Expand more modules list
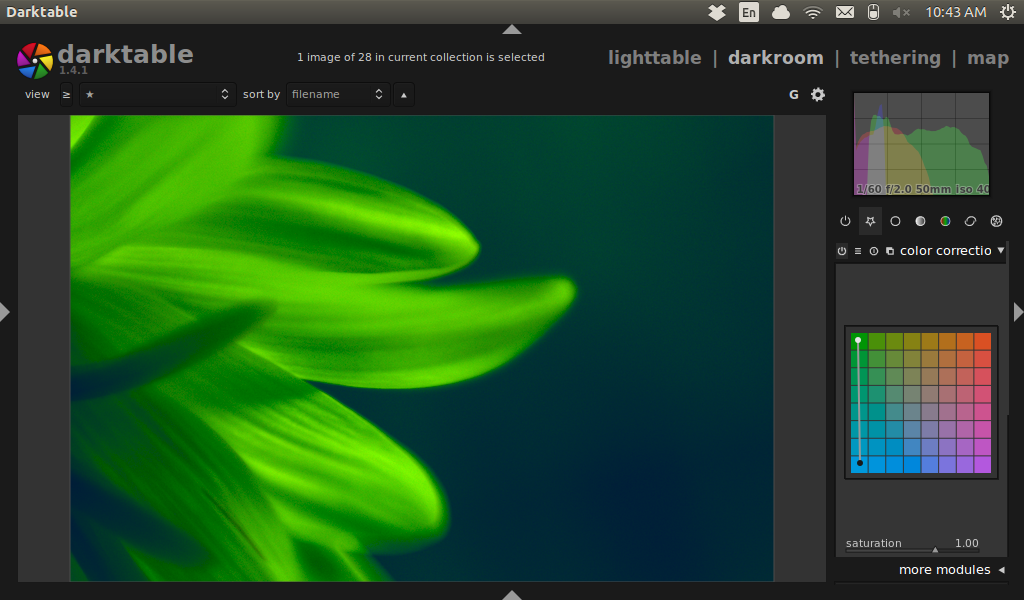 click(x=944, y=569)
